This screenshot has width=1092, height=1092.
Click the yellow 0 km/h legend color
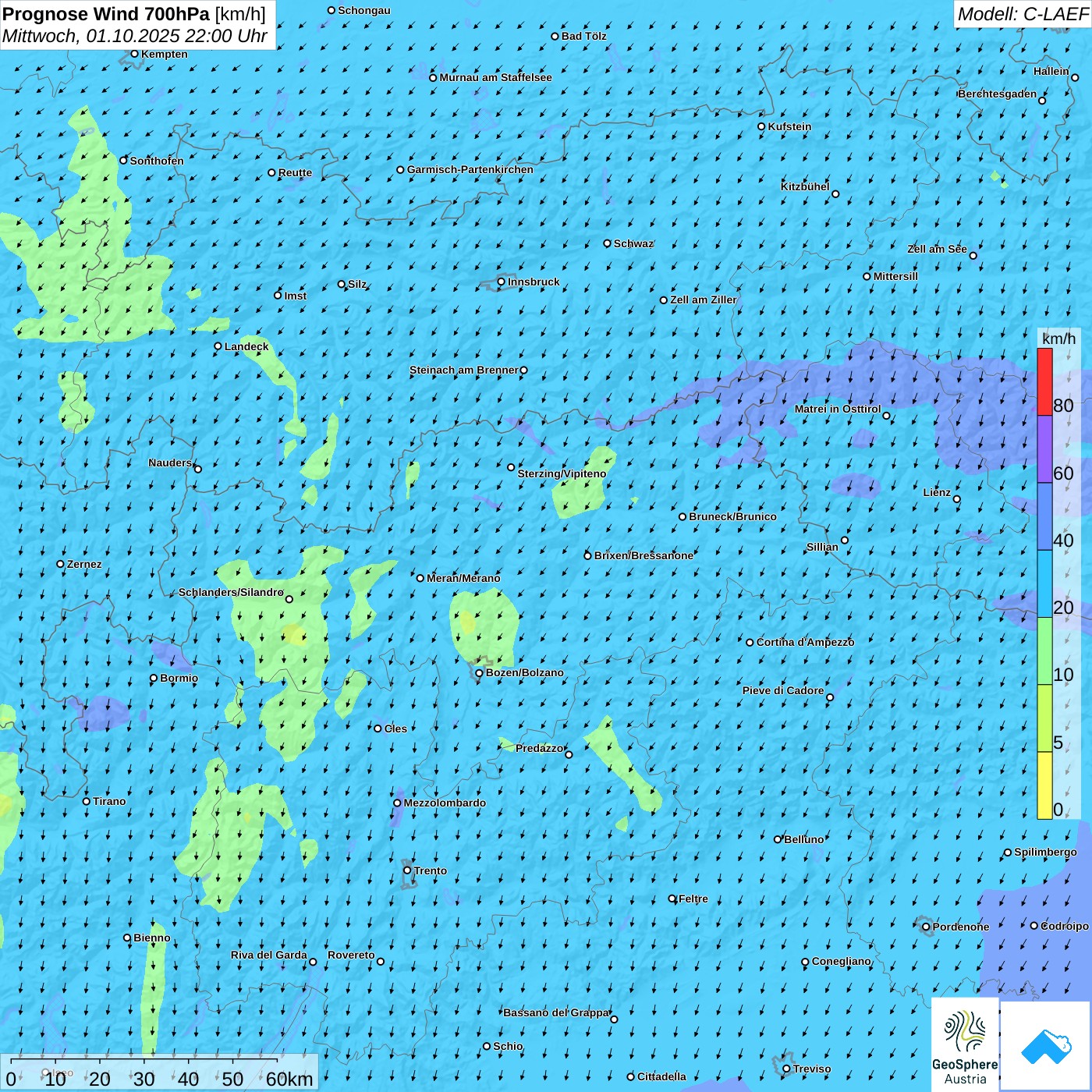click(1044, 785)
